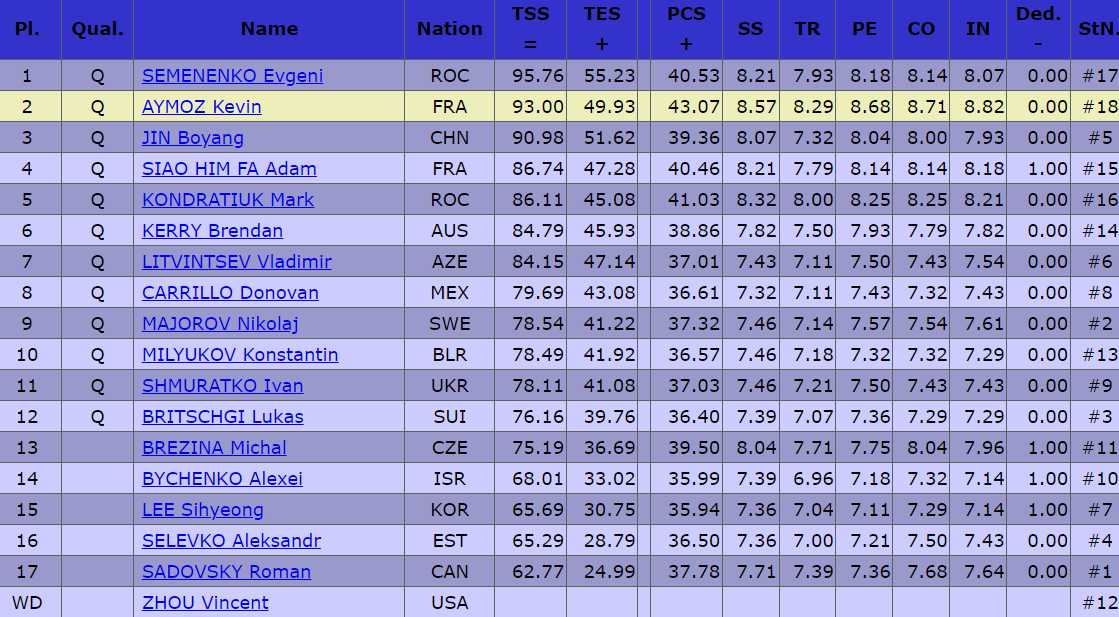Open SEMENENKO Evgeni's skater link
Screen dimensions: 1119x617
232,76
